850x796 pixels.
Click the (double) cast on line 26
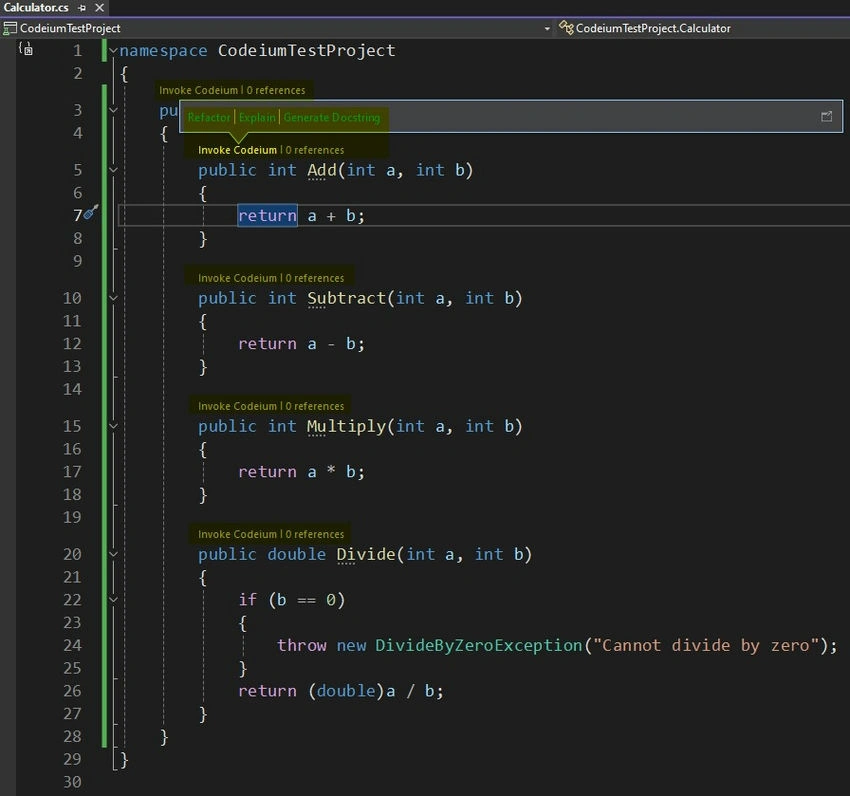pyautogui.click(x=346, y=691)
